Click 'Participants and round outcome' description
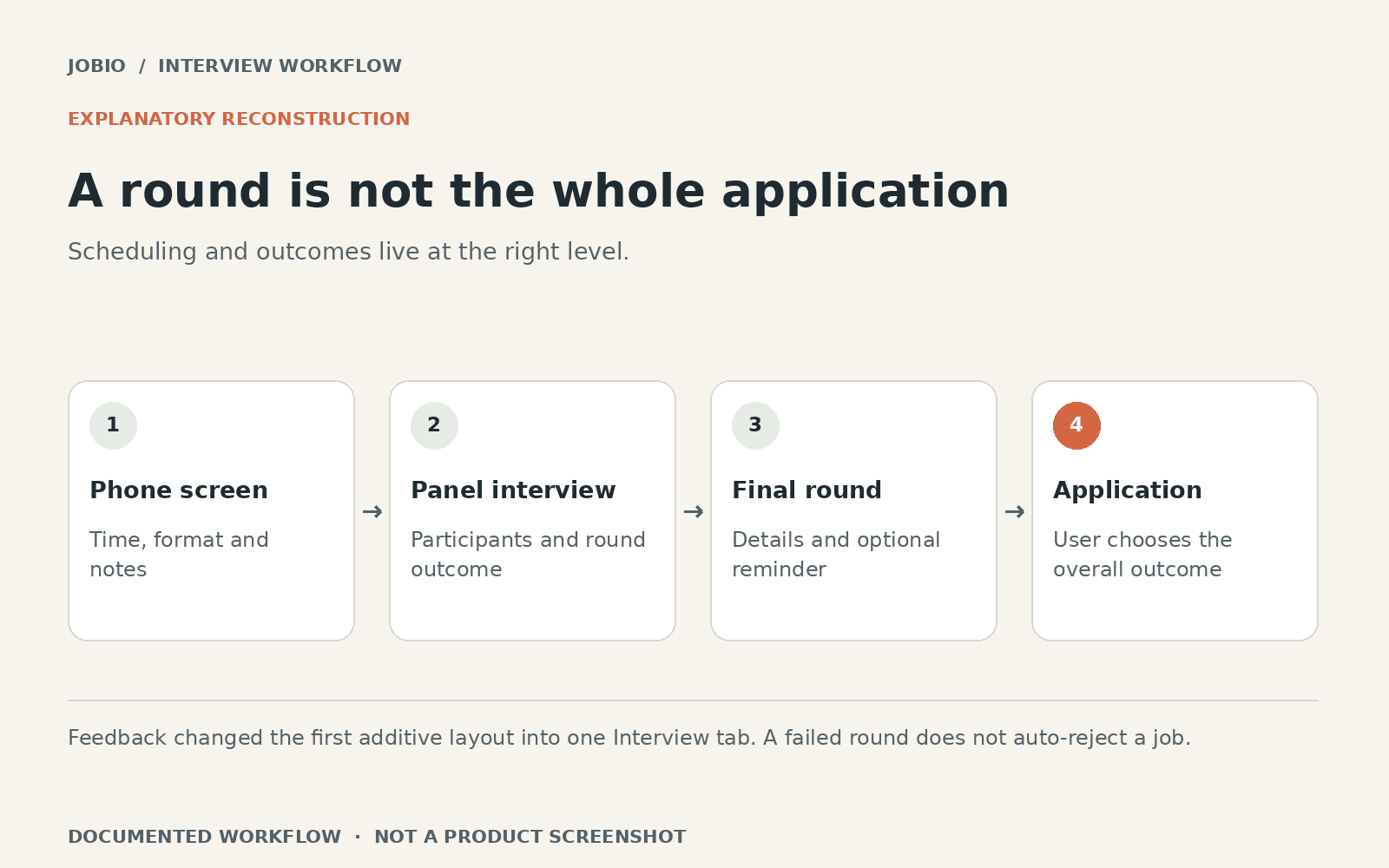1389x868 pixels. (528, 555)
